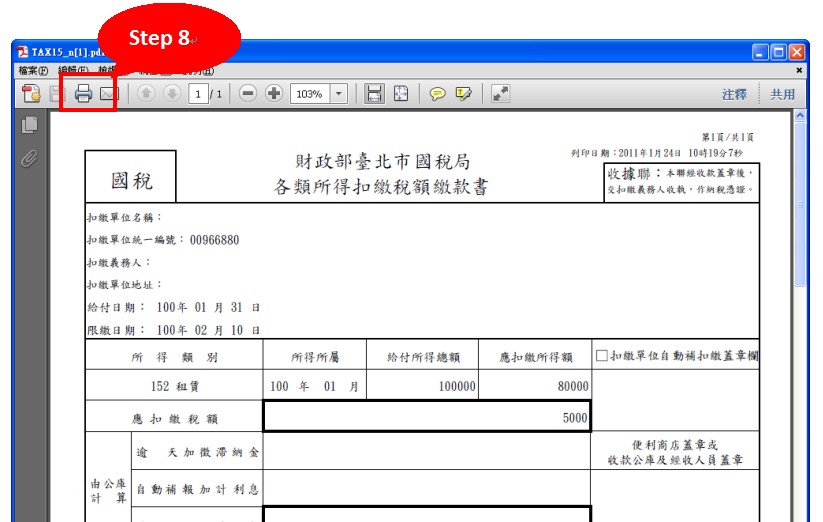
Task: Click the 給付所得總額 column header
Action: coord(423,357)
